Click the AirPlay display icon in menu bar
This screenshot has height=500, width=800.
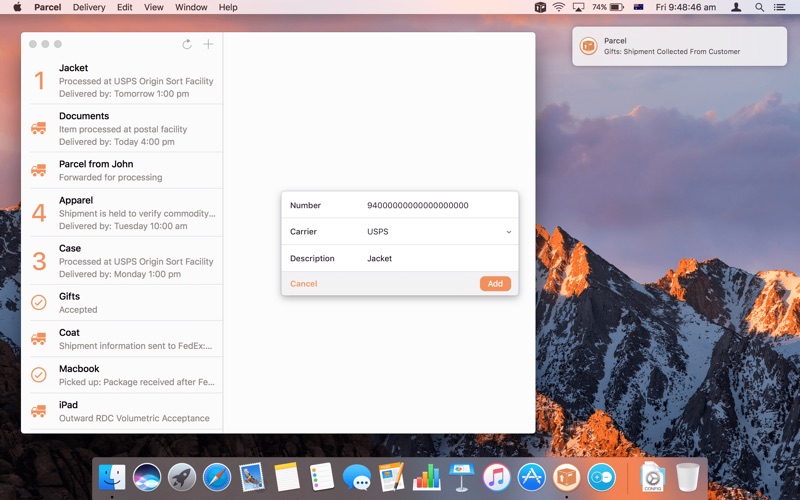click(579, 7)
